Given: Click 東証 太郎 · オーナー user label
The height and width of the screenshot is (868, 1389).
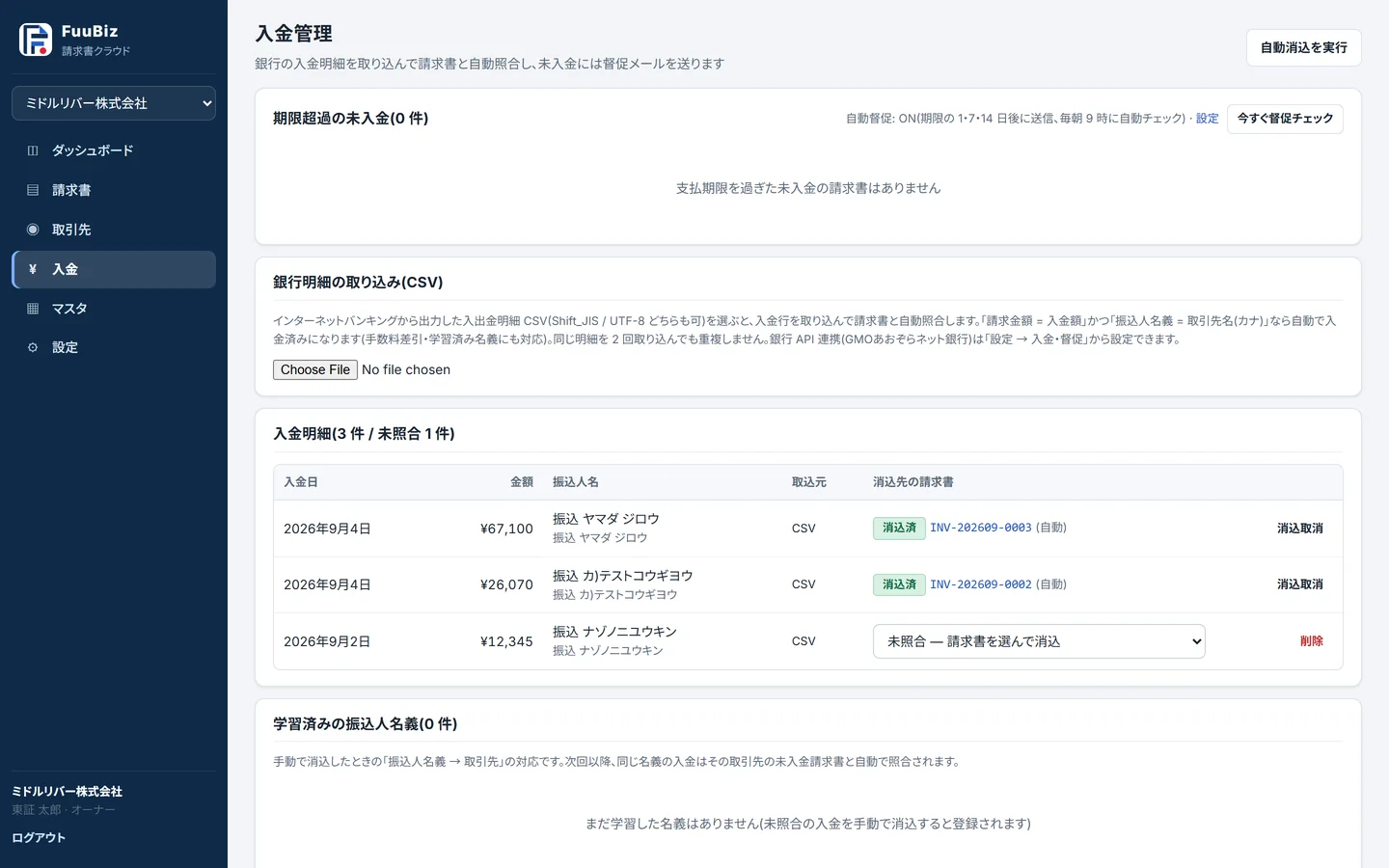Looking at the screenshot, I should (64, 810).
